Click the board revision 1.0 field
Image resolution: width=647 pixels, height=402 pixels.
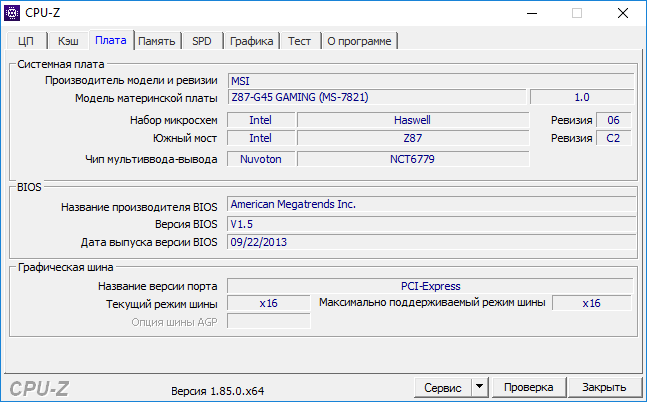[582, 97]
